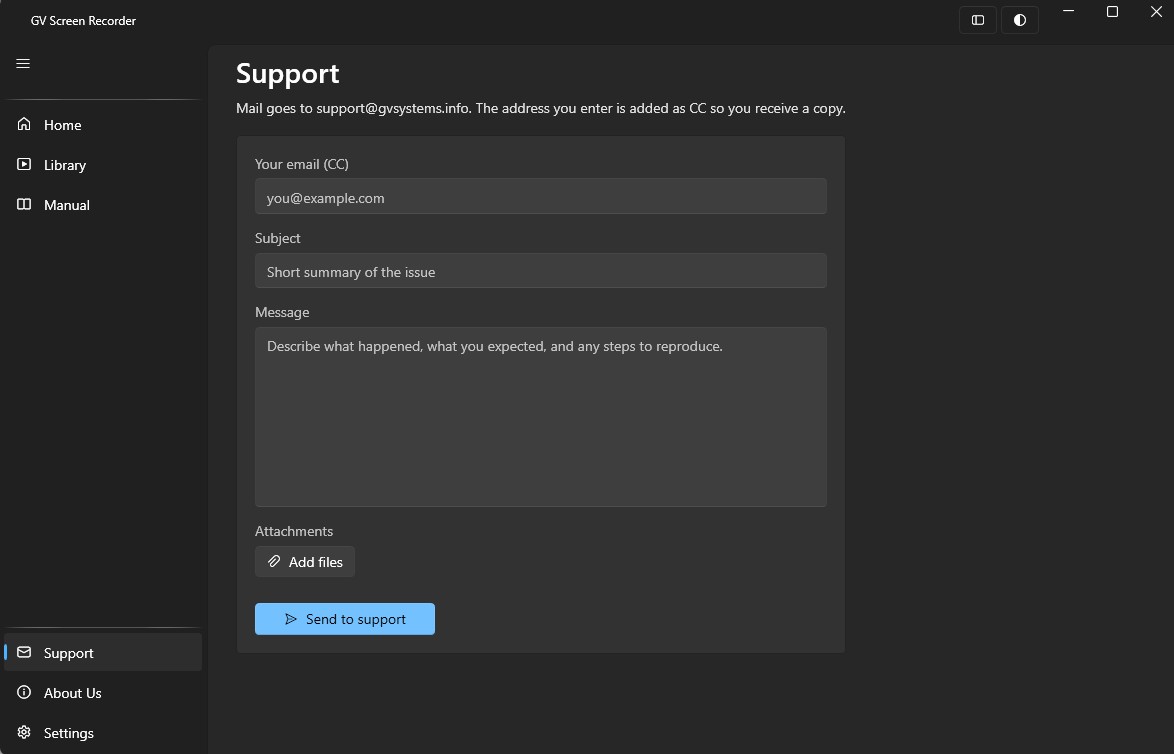The image size is (1174, 754).
Task: Click the Manual book icon in the sidebar
Action: [x=24, y=204]
